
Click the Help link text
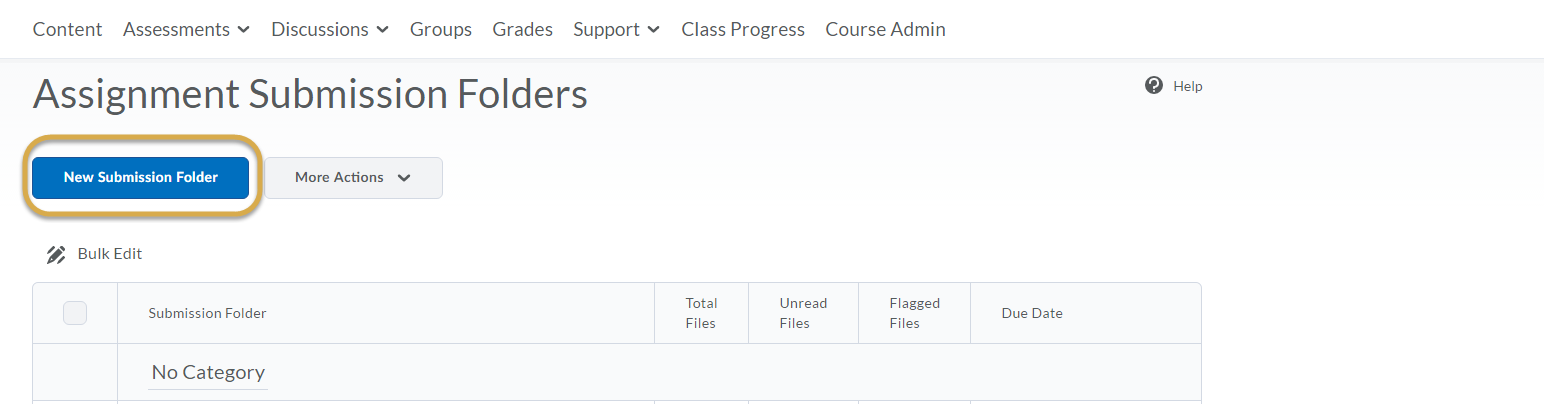pyautogui.click(x=1188, y=86)
